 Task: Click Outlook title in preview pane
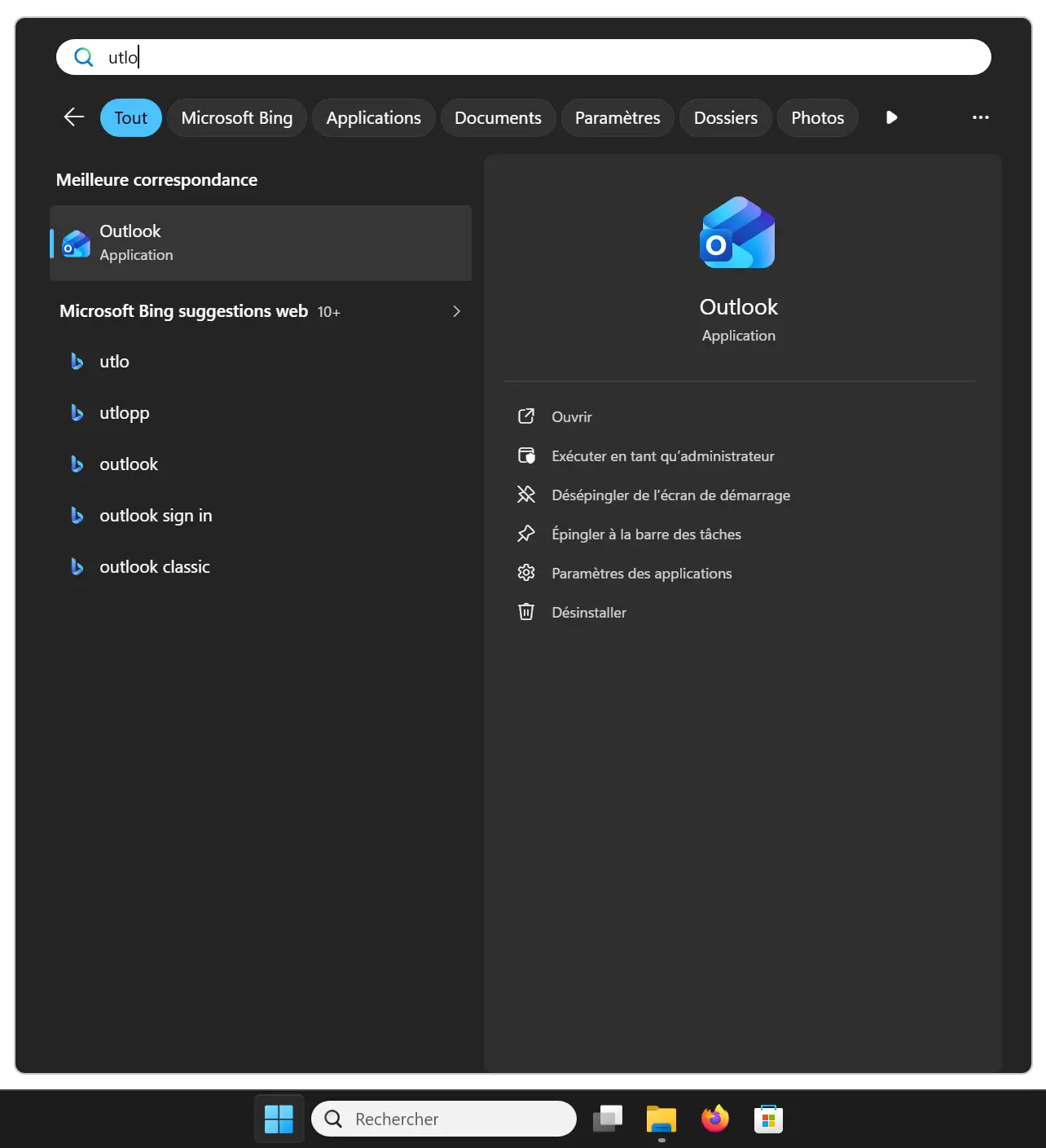pos(739,307)
